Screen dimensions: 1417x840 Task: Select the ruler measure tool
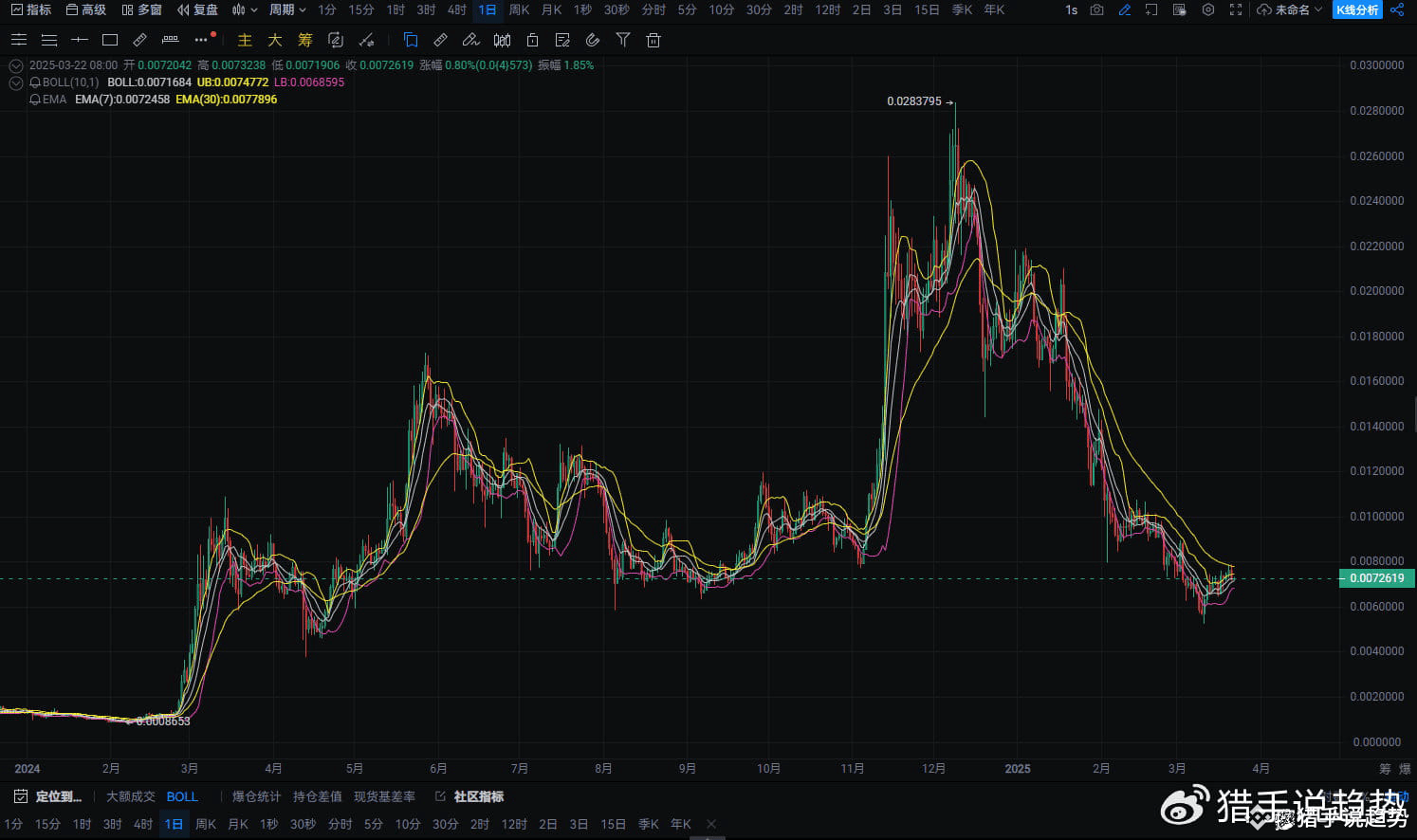(x=140, y=40)
